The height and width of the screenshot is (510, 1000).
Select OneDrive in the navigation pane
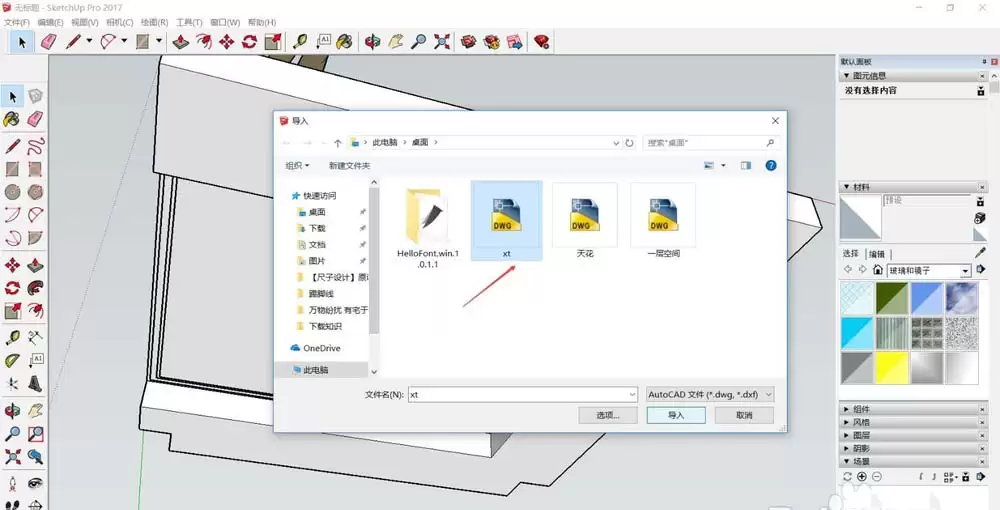point(321,348)
